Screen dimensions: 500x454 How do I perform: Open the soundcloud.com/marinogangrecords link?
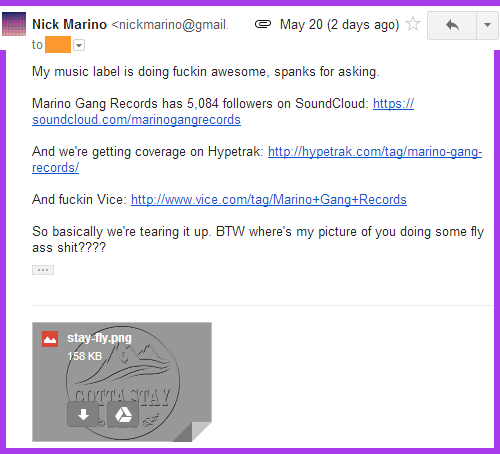tap(136, 120)
